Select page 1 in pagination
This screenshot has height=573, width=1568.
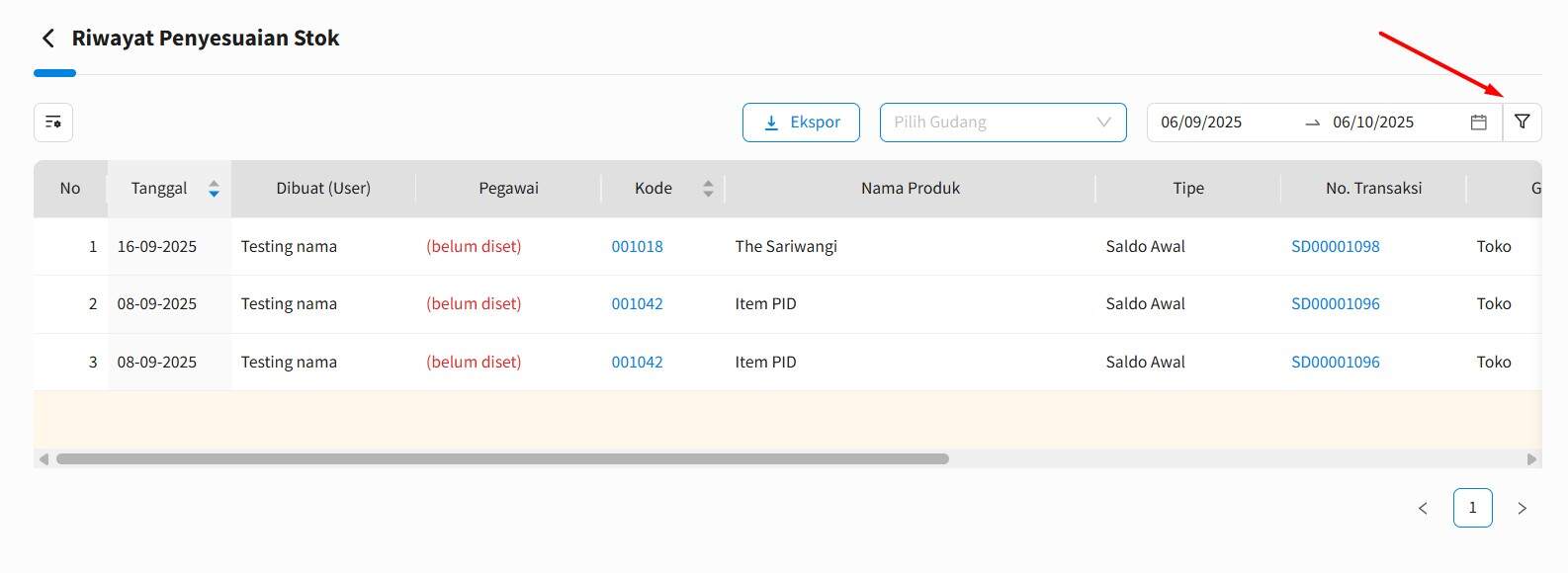(1472, 508)
